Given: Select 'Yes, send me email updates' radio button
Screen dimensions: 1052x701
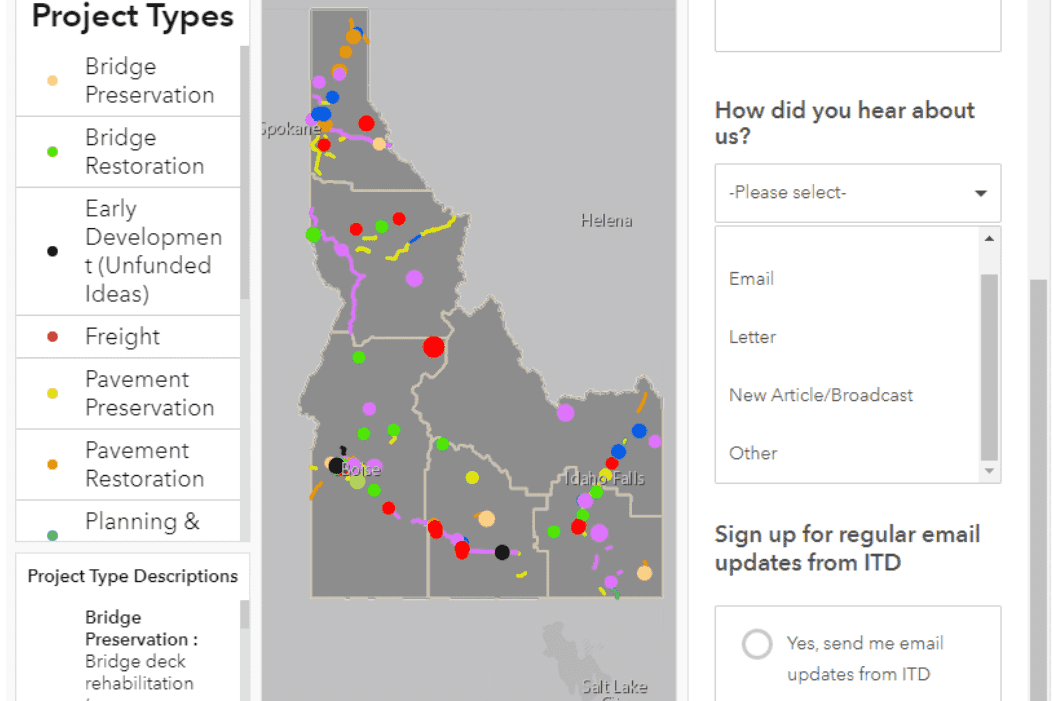Looking at the screenshot, I should [757, 644].
